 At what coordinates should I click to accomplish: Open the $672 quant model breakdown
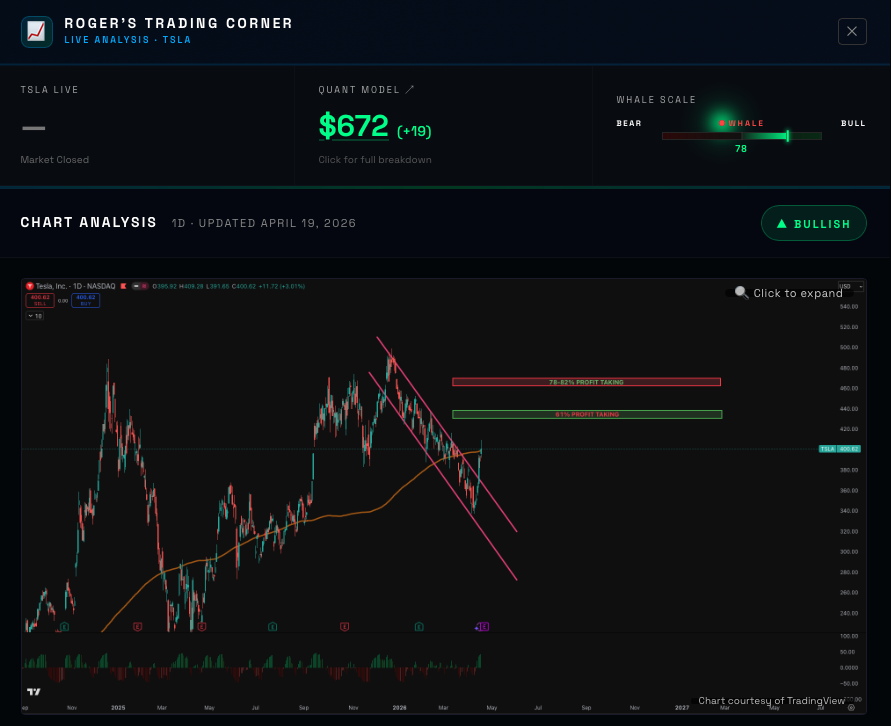[353, 126]
